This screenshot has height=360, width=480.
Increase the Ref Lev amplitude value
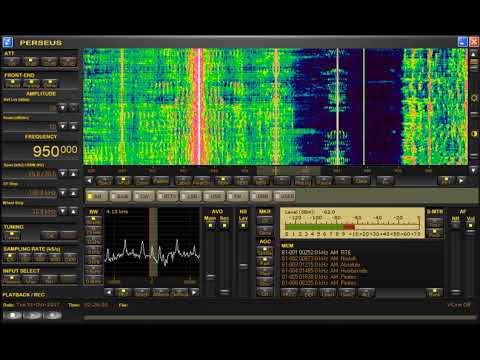(x=73, y=107)
